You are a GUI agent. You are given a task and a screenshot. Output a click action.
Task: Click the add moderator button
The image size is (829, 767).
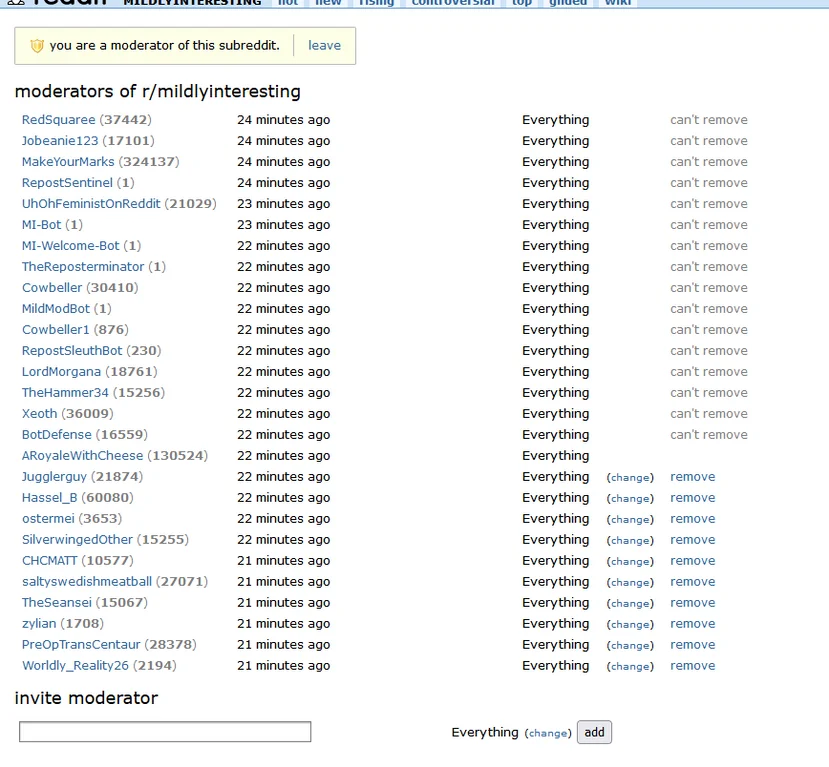594,733
